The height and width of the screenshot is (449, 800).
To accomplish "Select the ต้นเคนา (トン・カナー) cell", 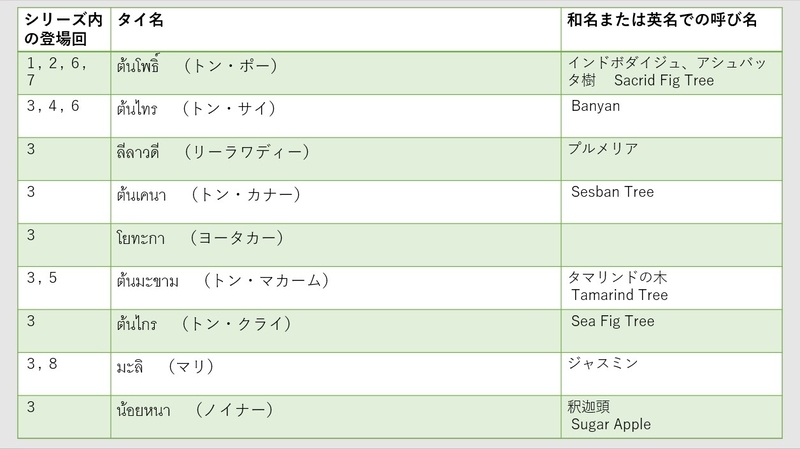I will click(336, 202).
